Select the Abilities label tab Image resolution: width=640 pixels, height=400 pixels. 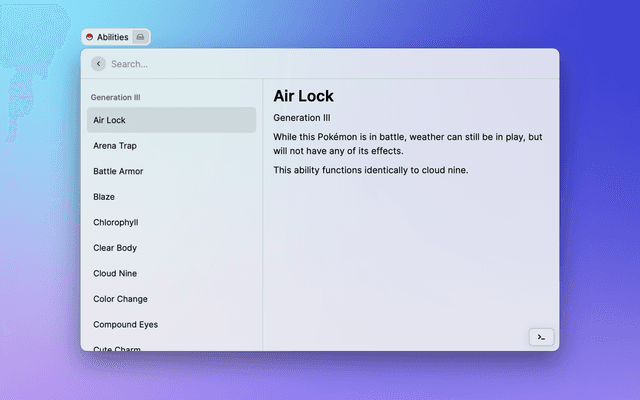[x=112, y=37]
